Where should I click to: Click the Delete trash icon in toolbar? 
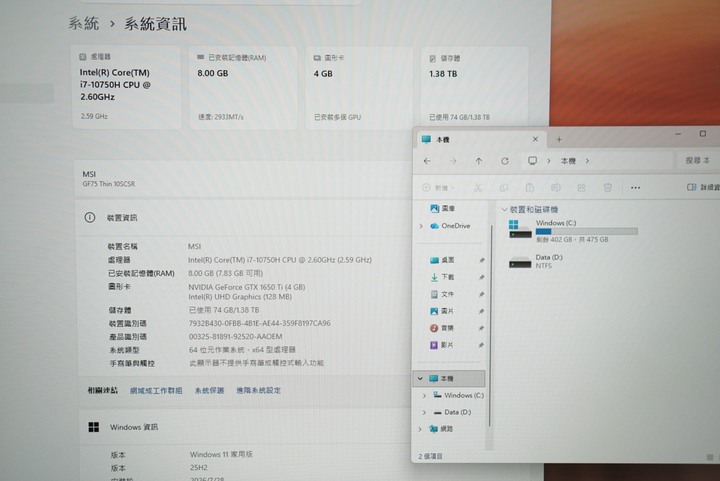608,188
